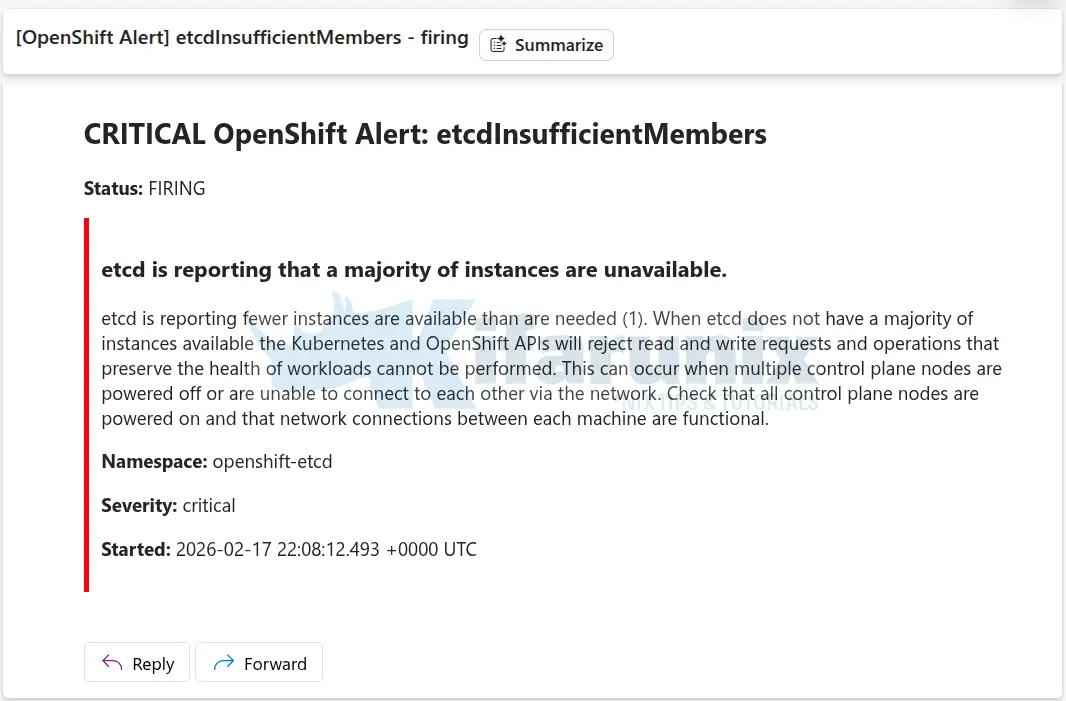This screenshot has width=1066, height=701.
Task: Click the CRITICAL OpenShift Alert heading
Action: [425, 133]
